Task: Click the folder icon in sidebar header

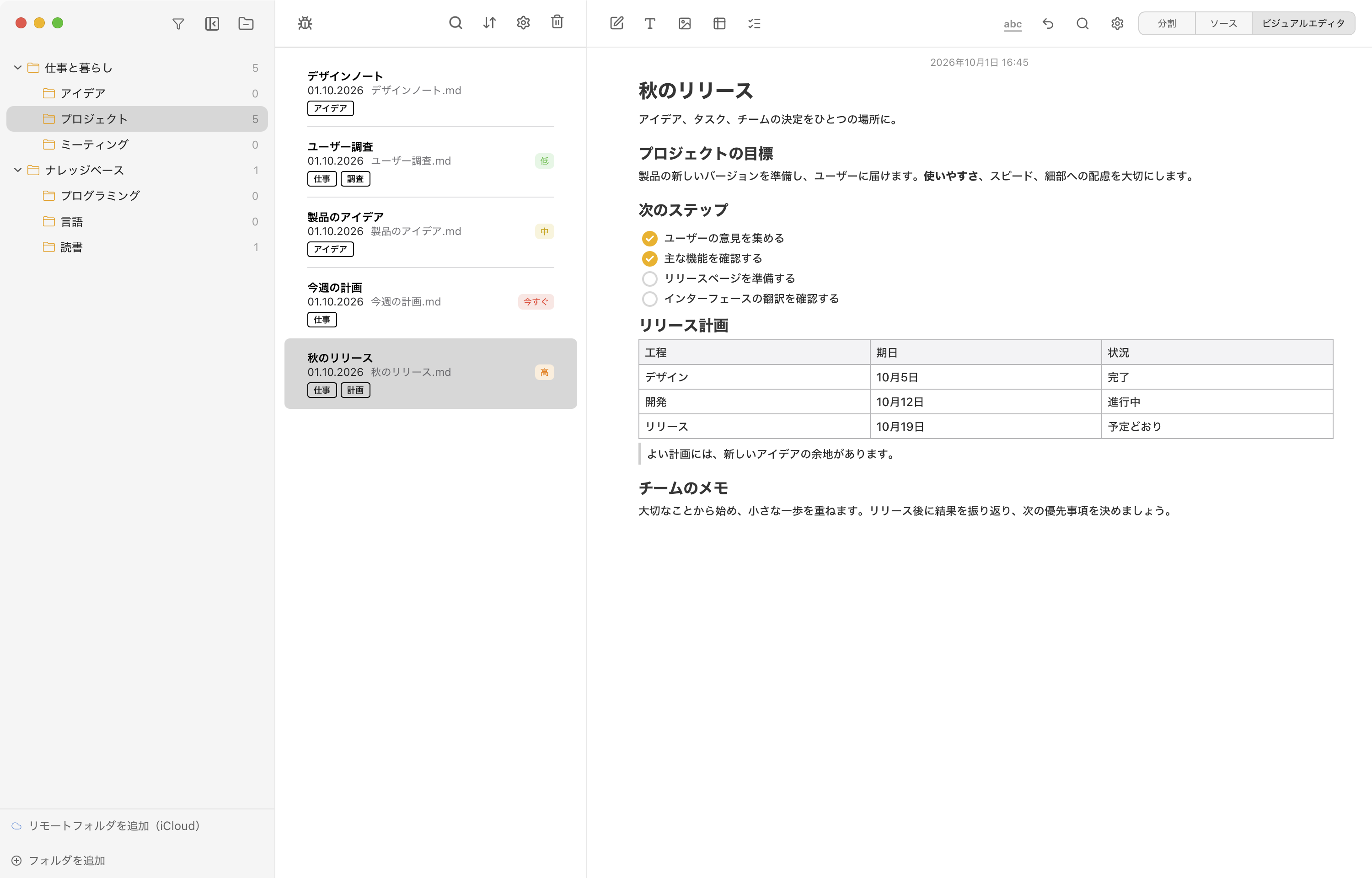Action: (x=246, y=23)
